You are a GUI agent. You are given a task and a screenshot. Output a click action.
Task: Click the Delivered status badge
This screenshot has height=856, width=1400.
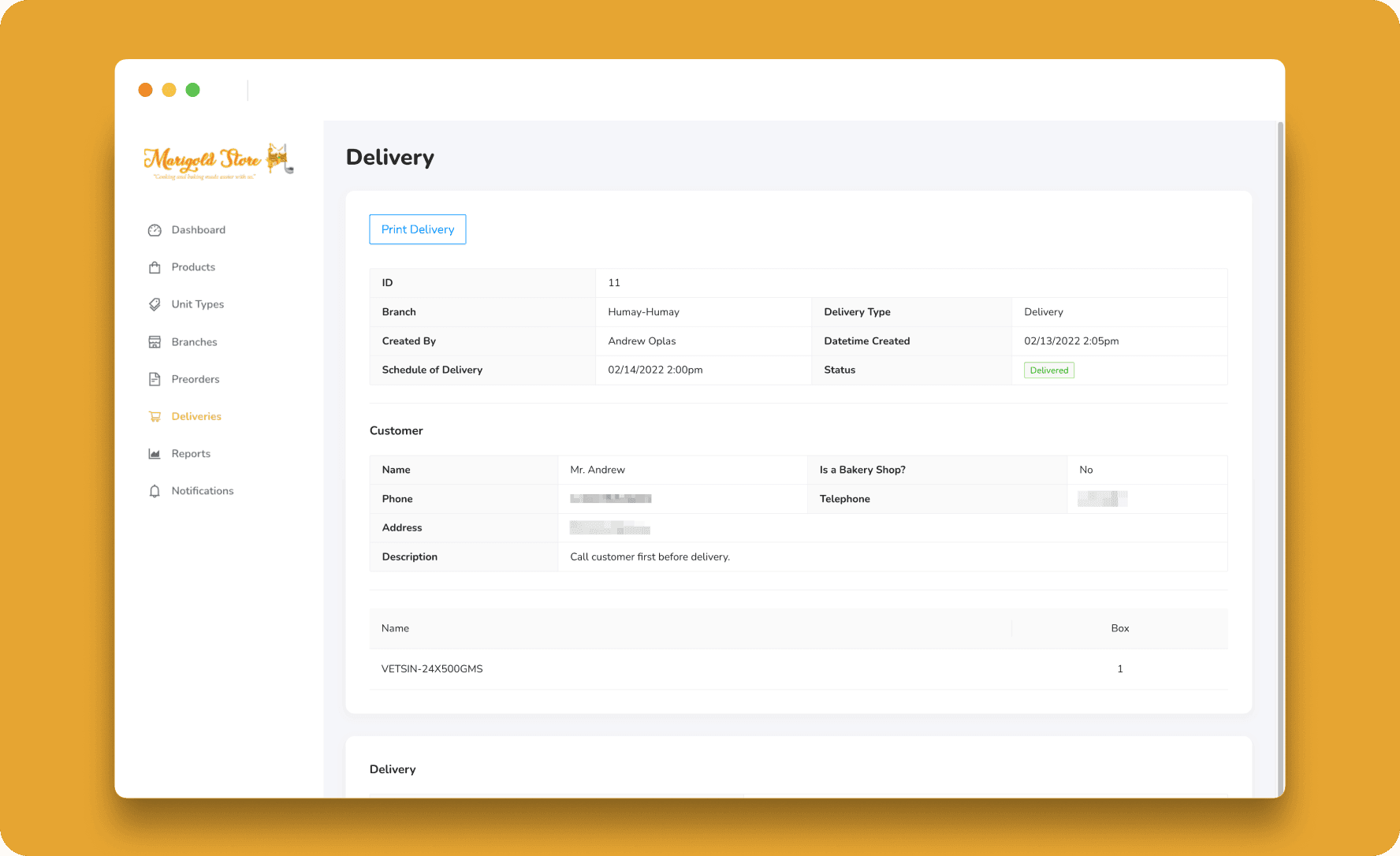pyautogui.click(x=1048, y=369)
